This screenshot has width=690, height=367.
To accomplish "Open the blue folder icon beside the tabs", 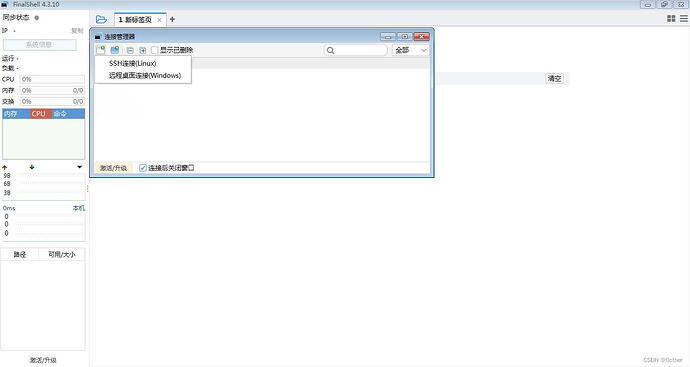I will pos(101,19).
